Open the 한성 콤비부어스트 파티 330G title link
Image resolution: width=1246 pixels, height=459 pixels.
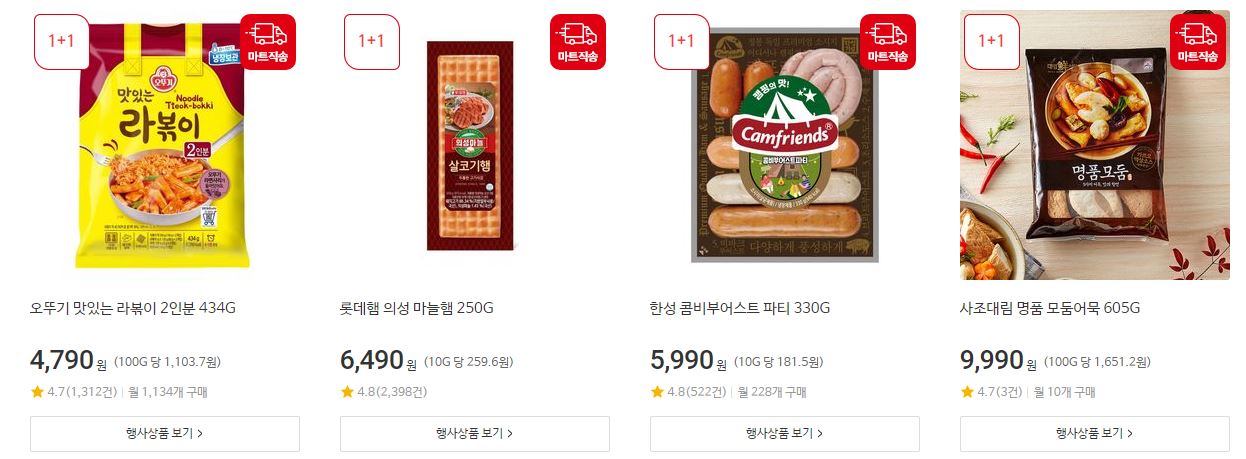(x=740, y=308)
